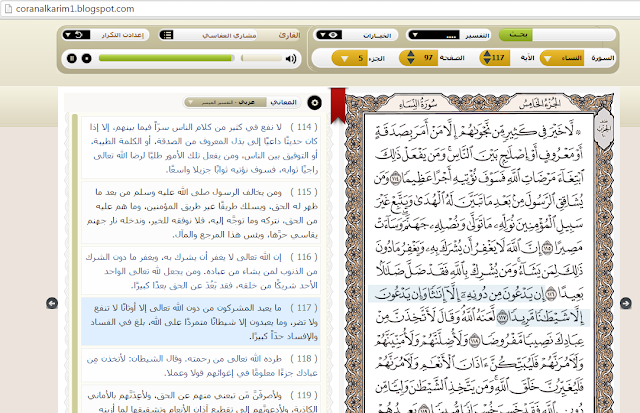Pause the recitation playback
This screenshot has width=640, height=413.
pos(71,58)
